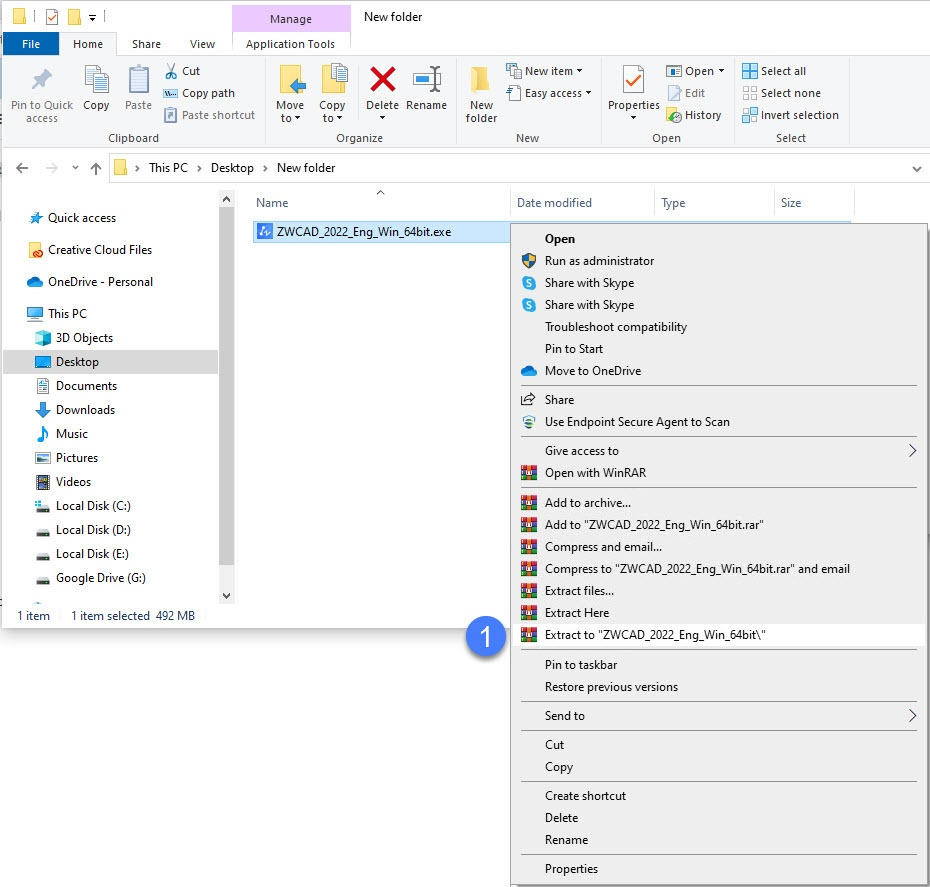This screenshot has width=930, height=887.
Task: Go up one folder level arrow
Action: point(95,168)
